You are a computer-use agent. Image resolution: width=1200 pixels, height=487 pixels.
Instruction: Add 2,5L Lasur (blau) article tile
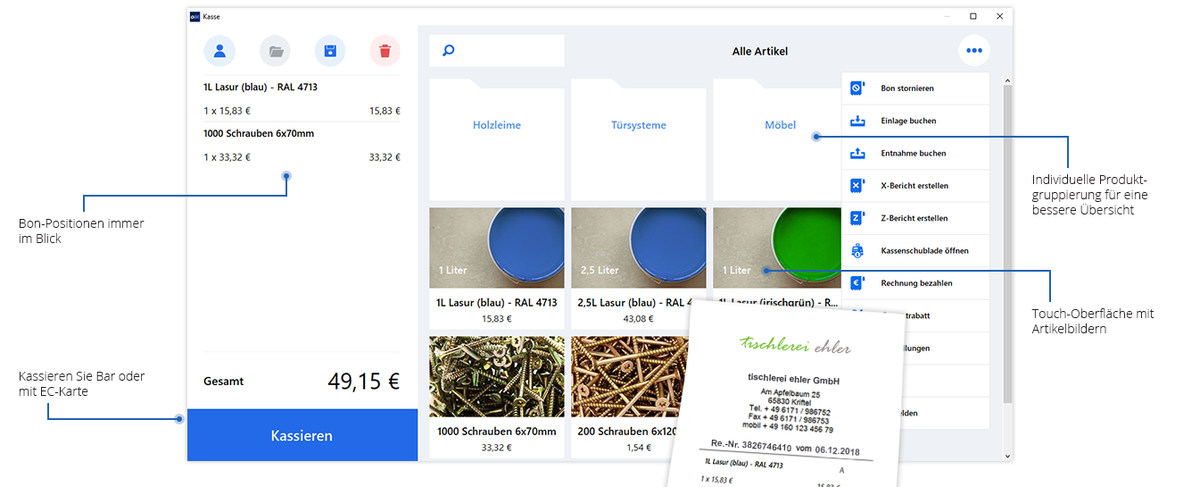(x=638, y=267)
